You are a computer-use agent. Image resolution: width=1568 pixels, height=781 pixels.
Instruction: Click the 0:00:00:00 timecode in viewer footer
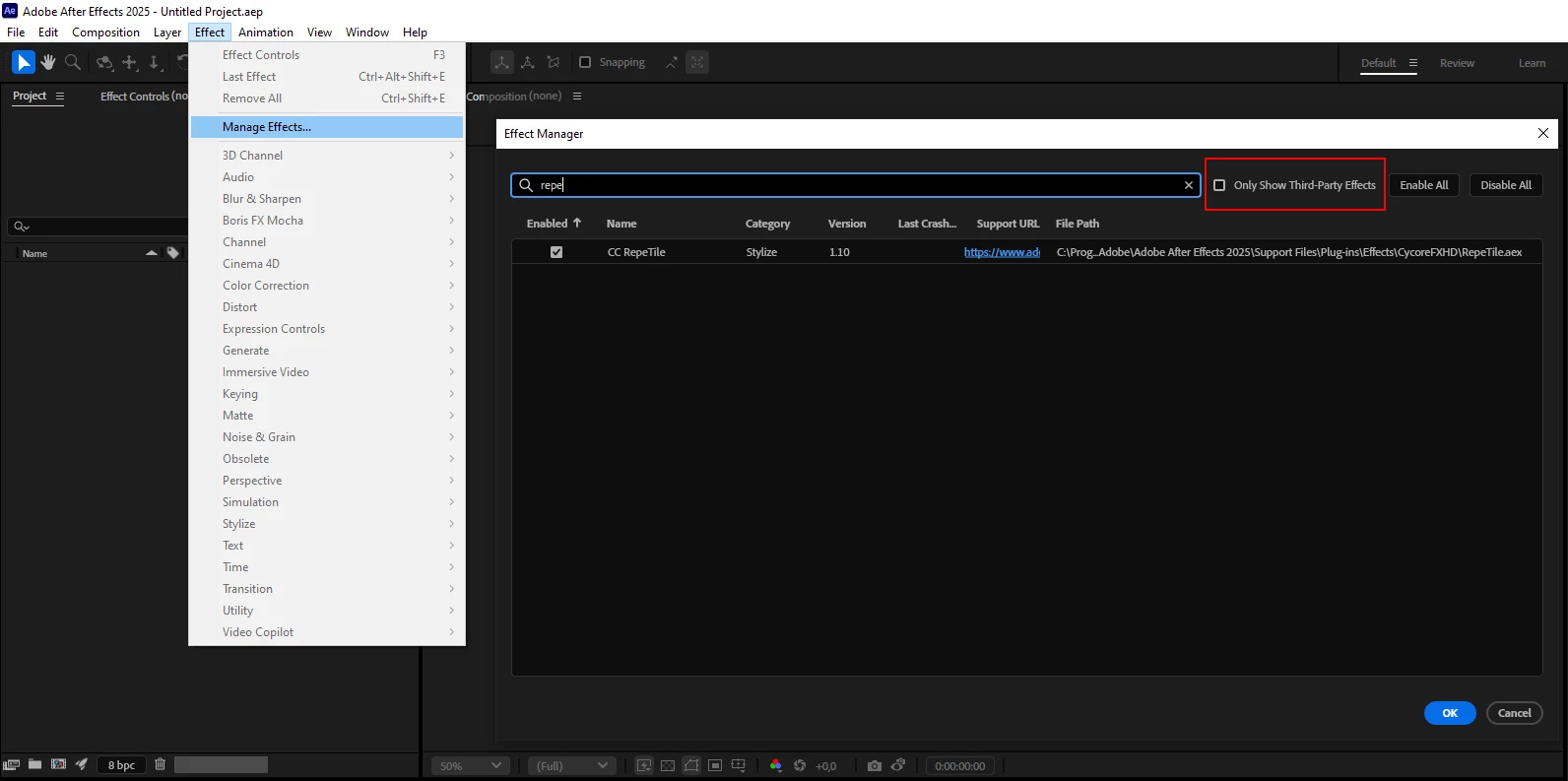click(x=960, y=765)
